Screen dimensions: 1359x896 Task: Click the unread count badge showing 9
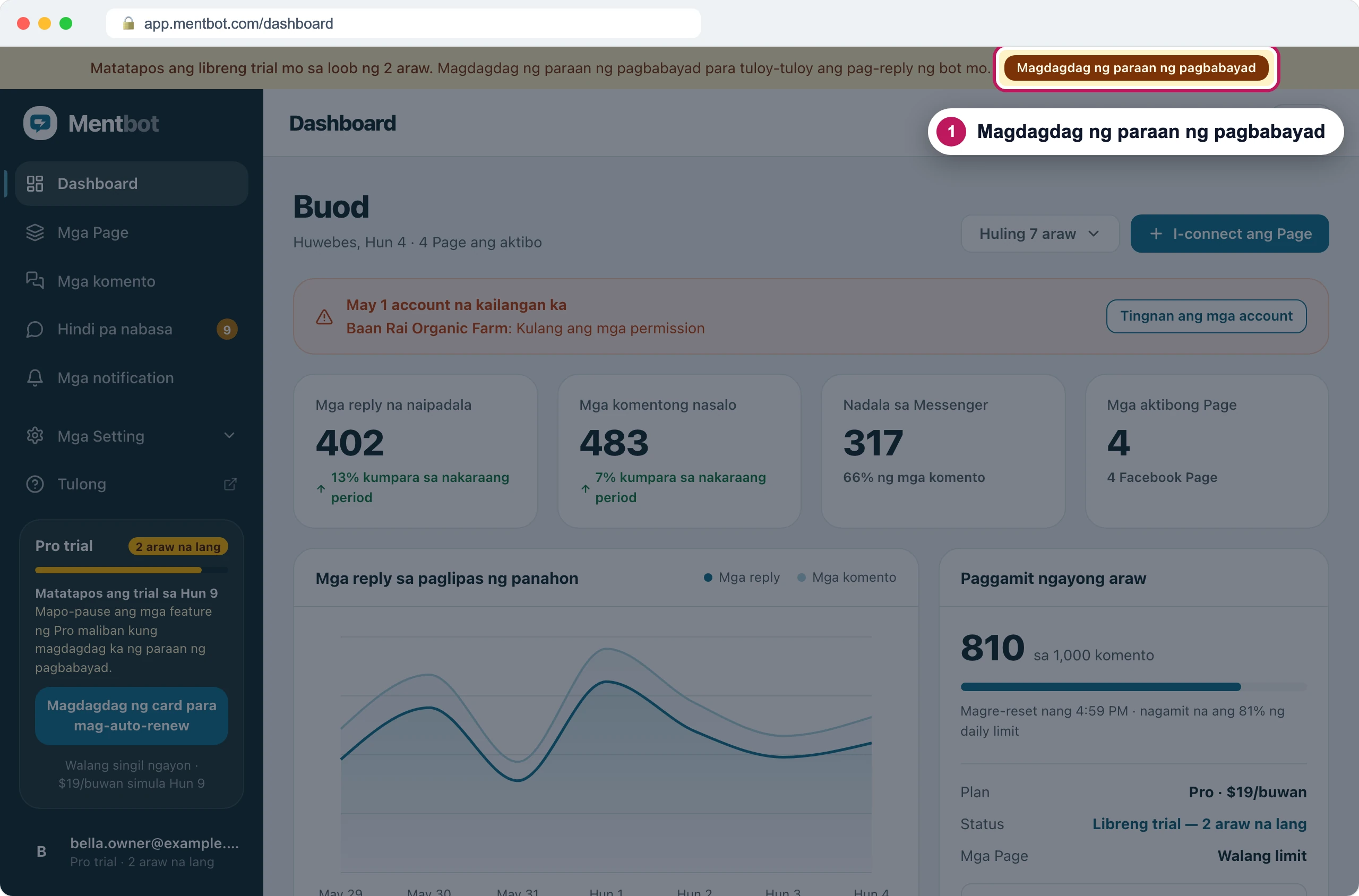[x=227, y=329]
